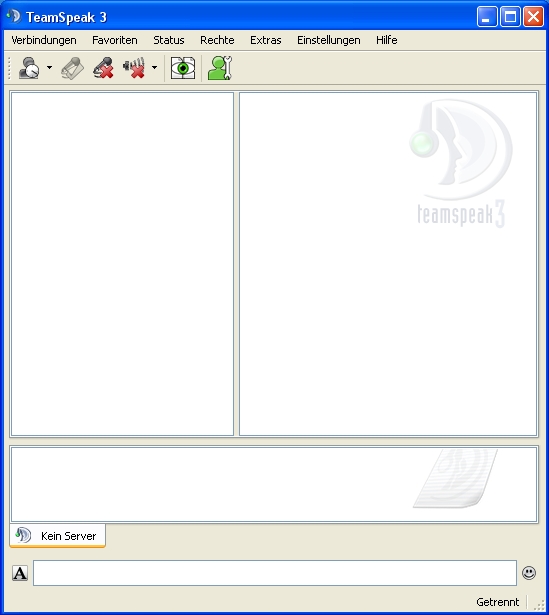Open the Favoriten menu
549x615 pixels.
[x=115, y=40]
